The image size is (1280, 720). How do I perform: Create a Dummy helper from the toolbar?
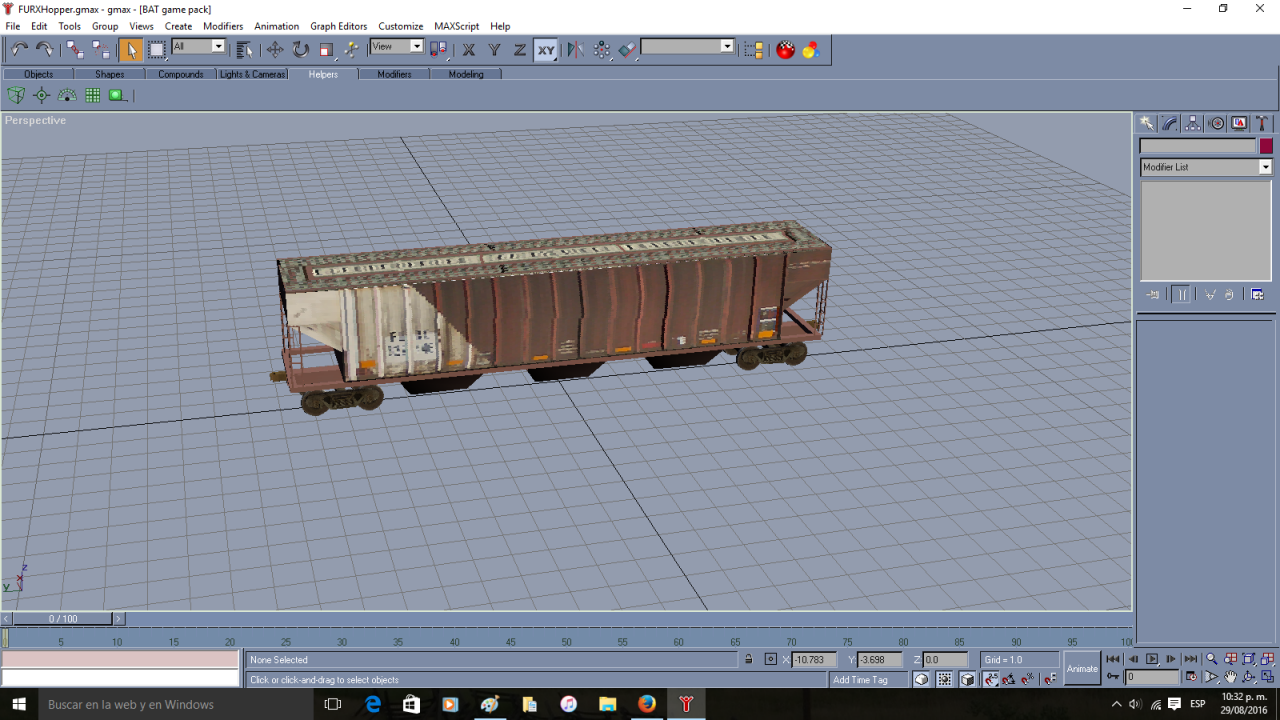pos(16,95)
